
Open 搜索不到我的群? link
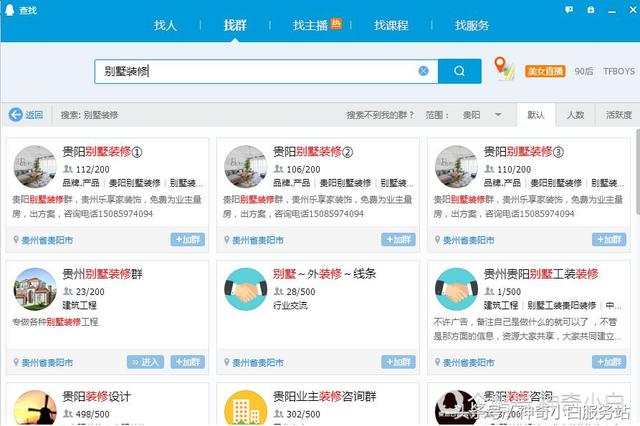click(x=380, y=115)
